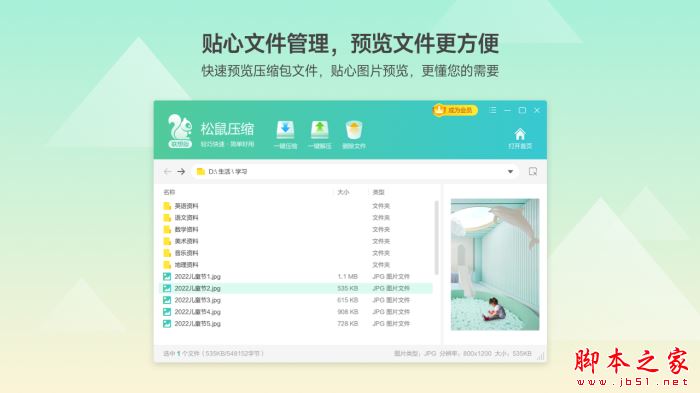Toggle the preview pane icon beside address bar
This screenshot has height=393, width=700.
533,171
